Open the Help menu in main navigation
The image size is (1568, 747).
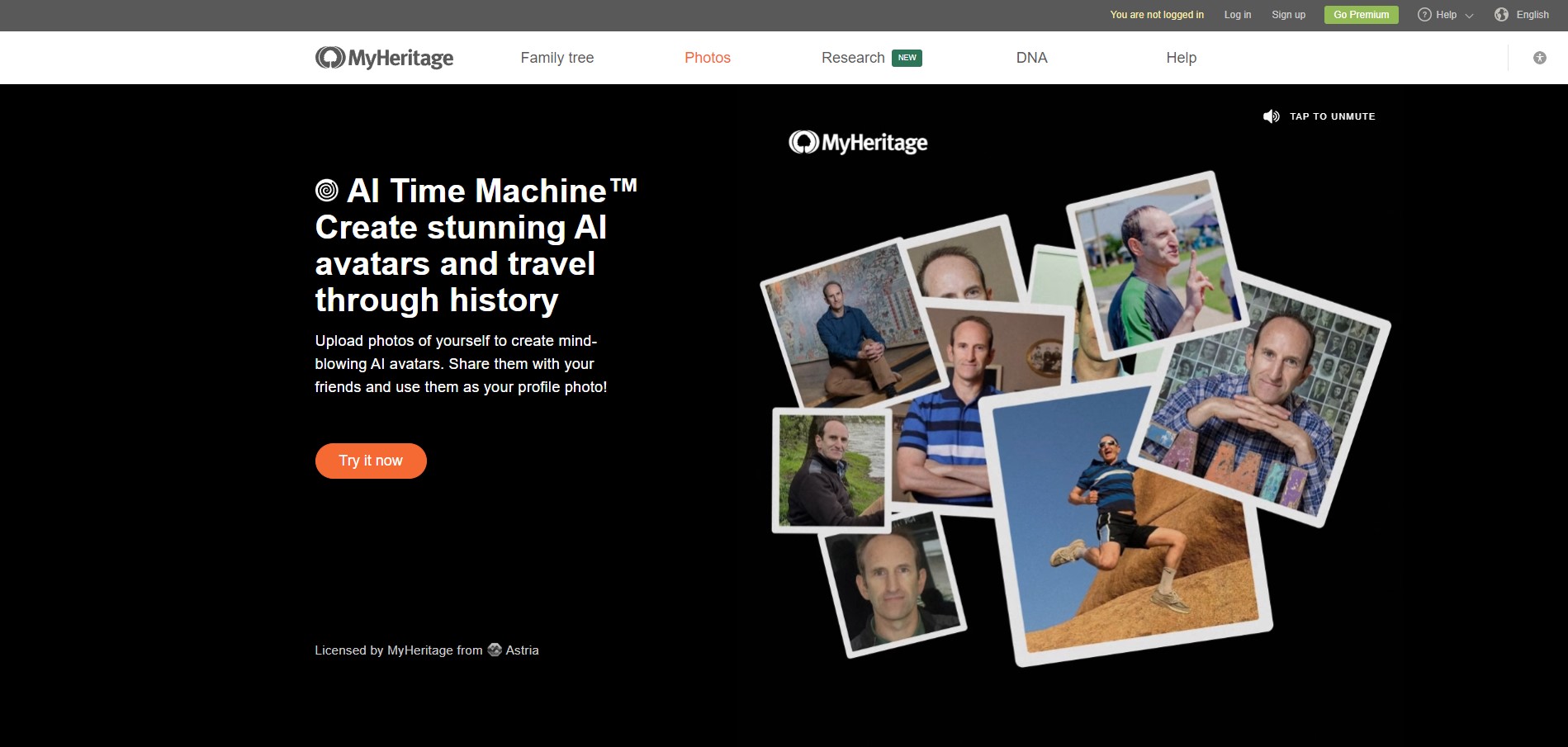(1181, 58)
